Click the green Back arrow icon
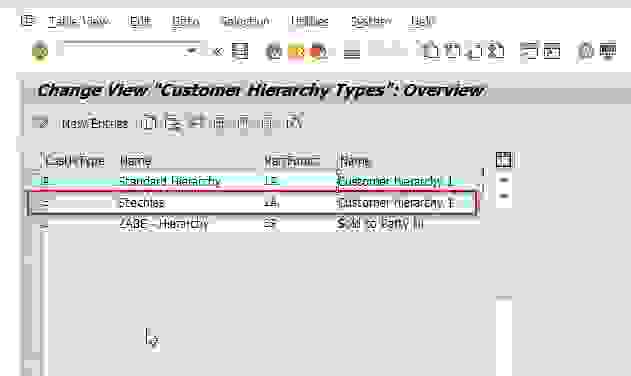The width and height of the screenshot is (631, 376). click(x=274, y=52)
